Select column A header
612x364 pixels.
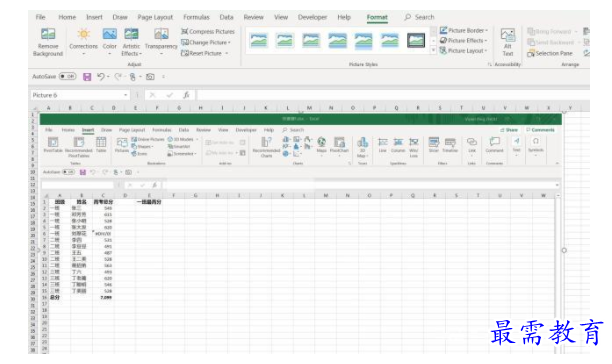pos(49,108)
